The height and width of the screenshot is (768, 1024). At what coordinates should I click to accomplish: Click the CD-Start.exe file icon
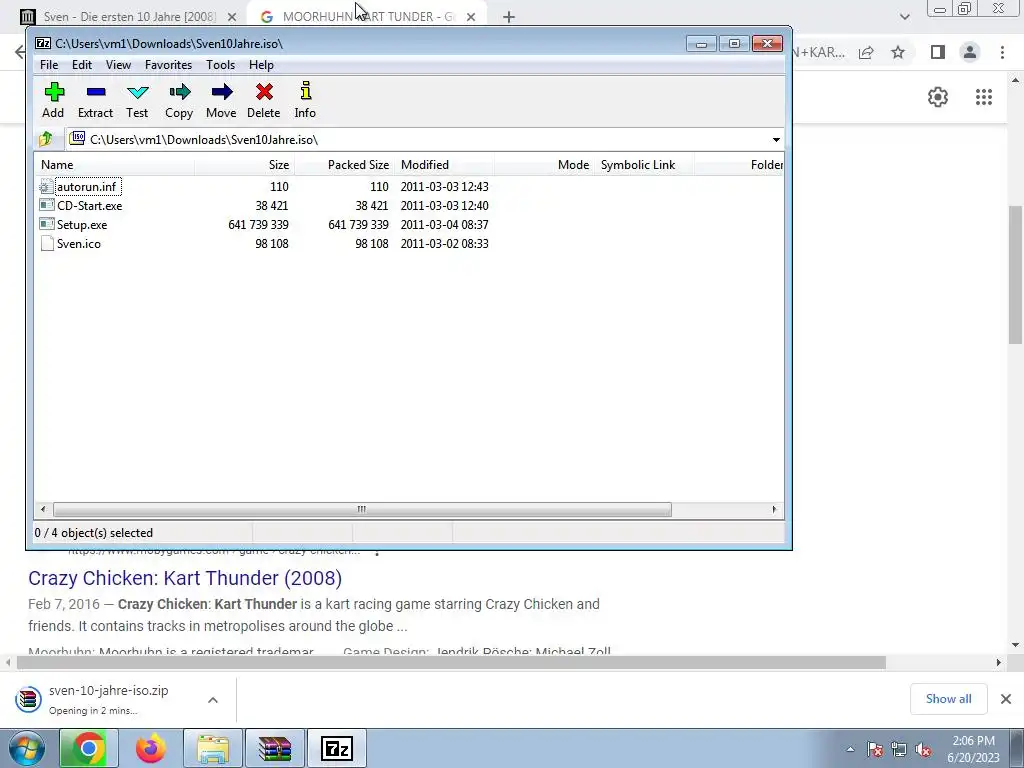46,206
